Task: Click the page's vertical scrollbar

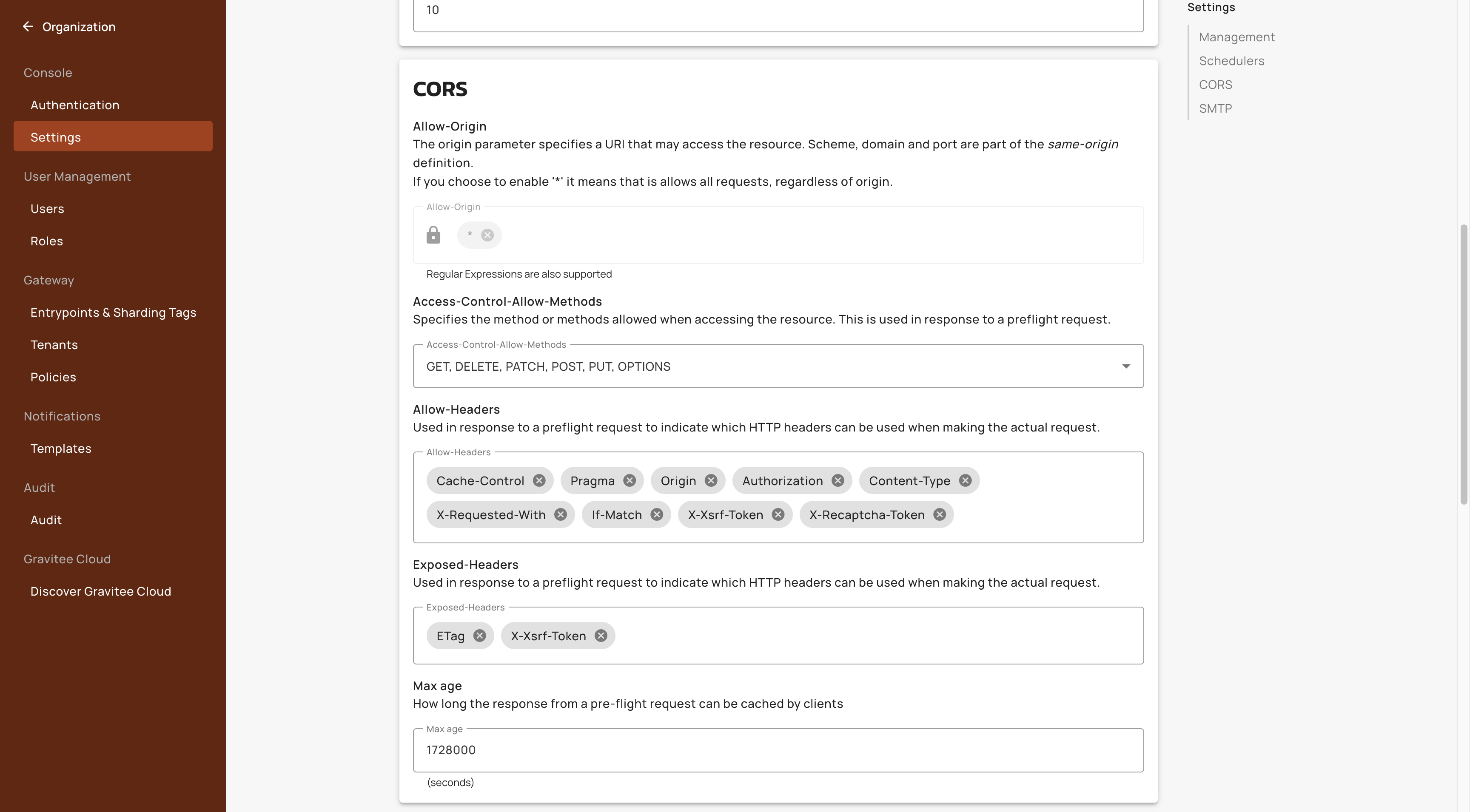Action: pos(1463,365)
